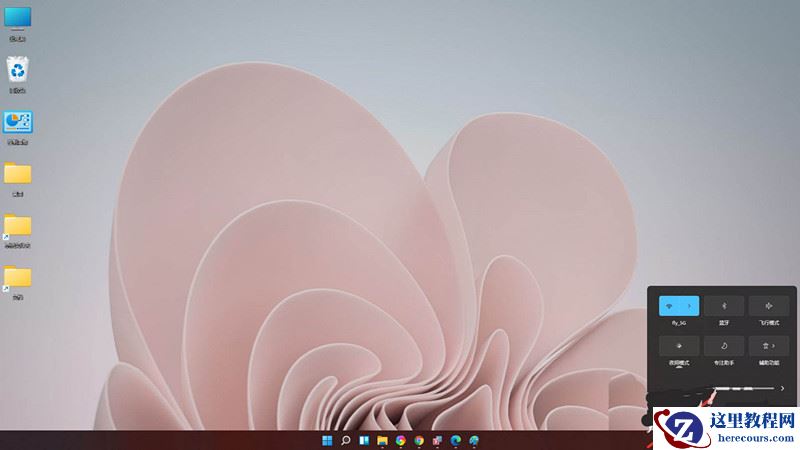
Task: Open the Widgets taskbar icon
Action: tap(364, 440)
